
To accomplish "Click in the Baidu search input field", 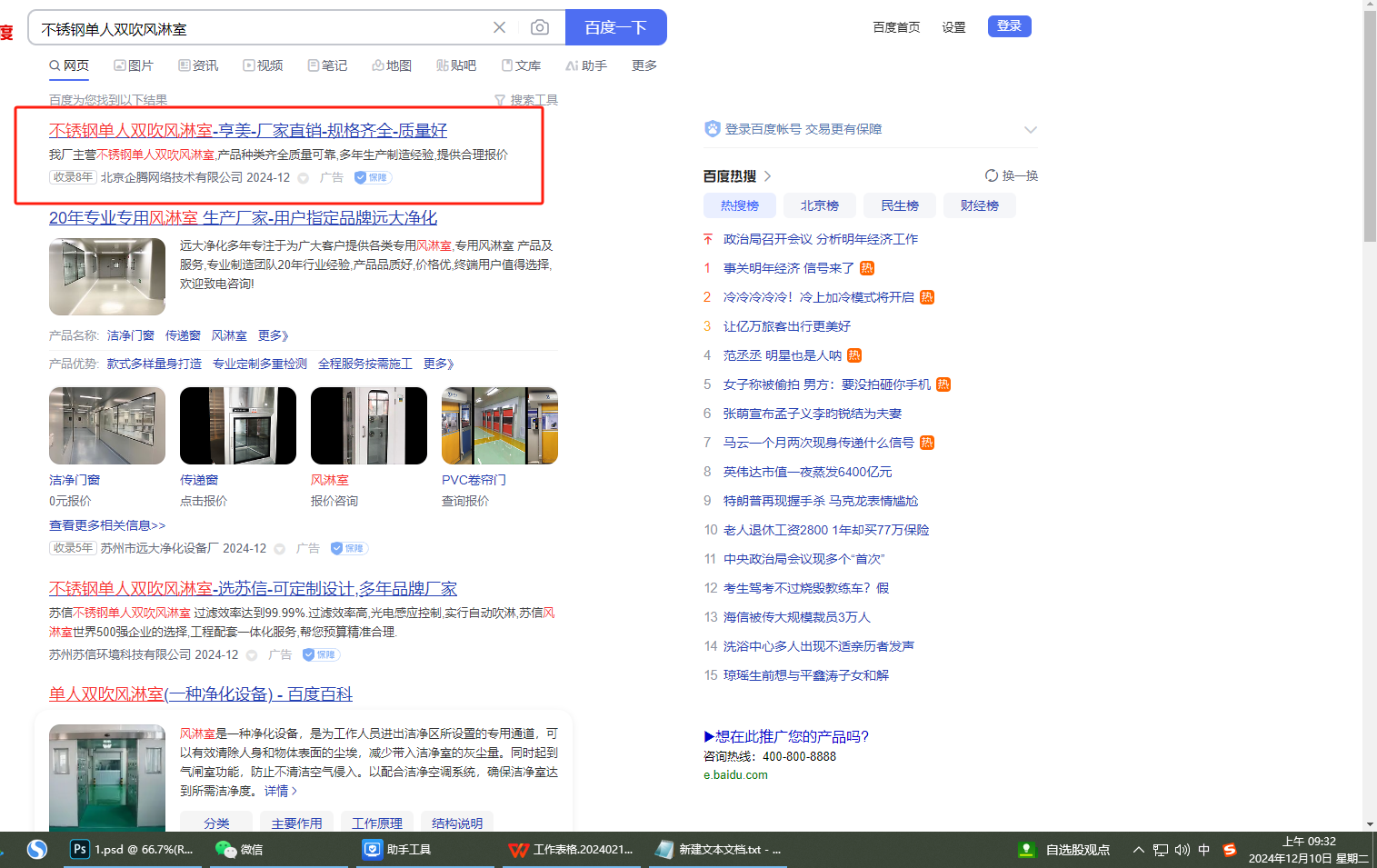I will 259,29.
